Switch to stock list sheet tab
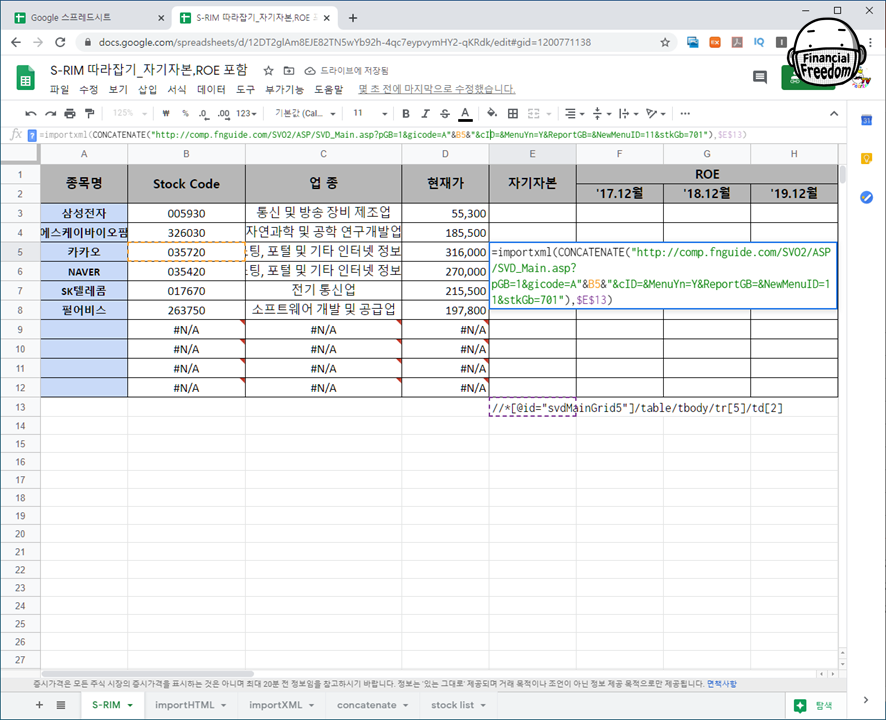 [452, 705]
